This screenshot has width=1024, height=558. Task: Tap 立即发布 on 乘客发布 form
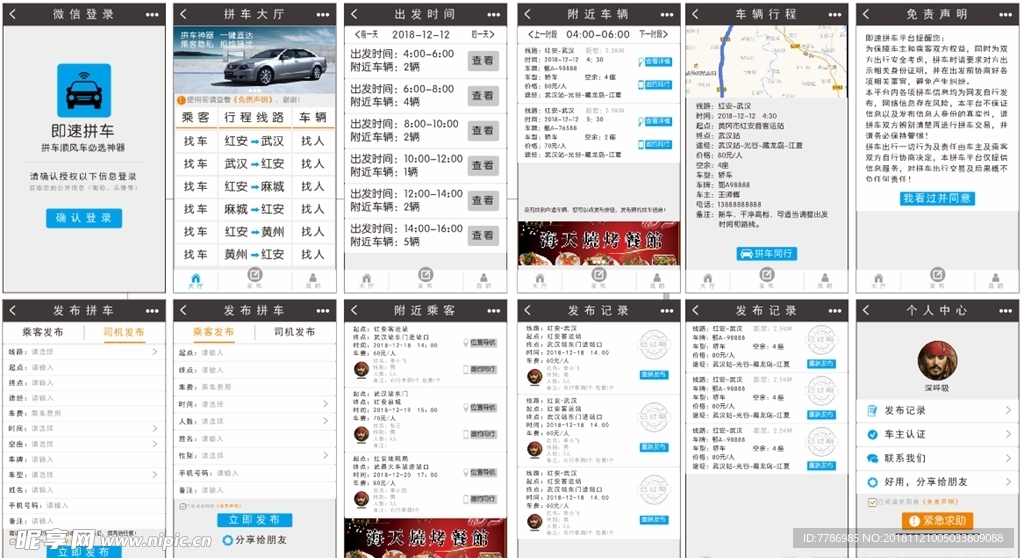pyautogui.click(x=255, y=519)
